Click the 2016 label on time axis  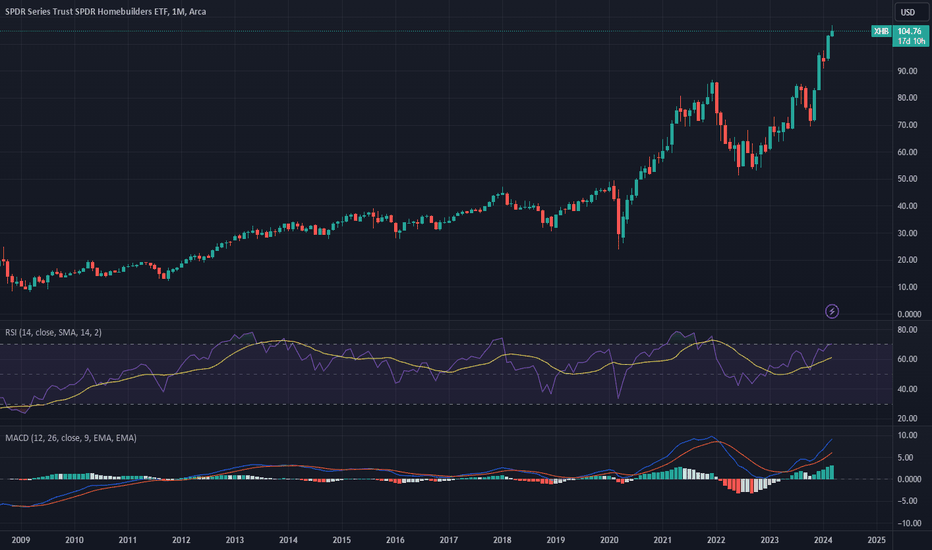[395, 540]
